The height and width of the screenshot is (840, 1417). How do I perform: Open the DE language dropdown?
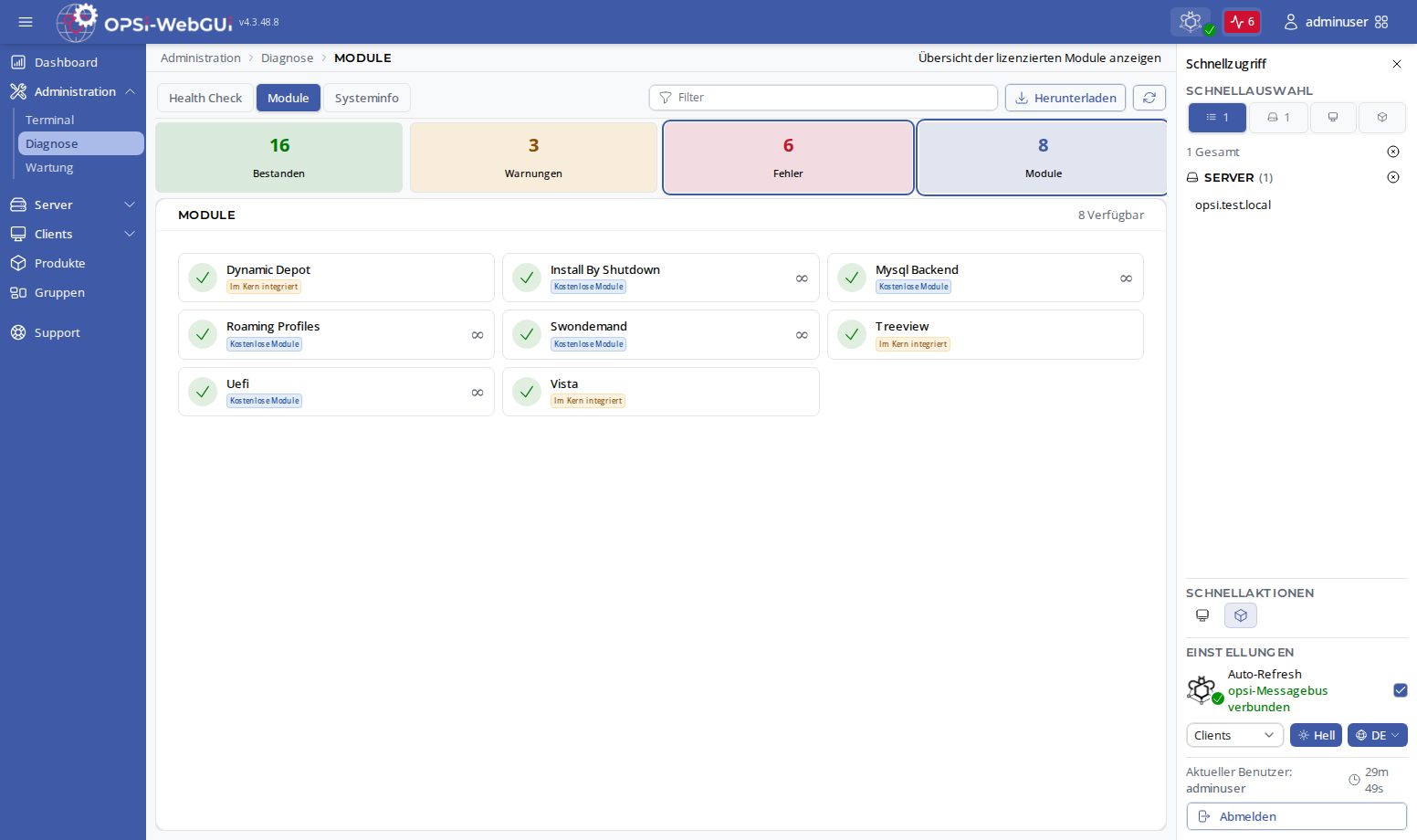(1377, 735)
